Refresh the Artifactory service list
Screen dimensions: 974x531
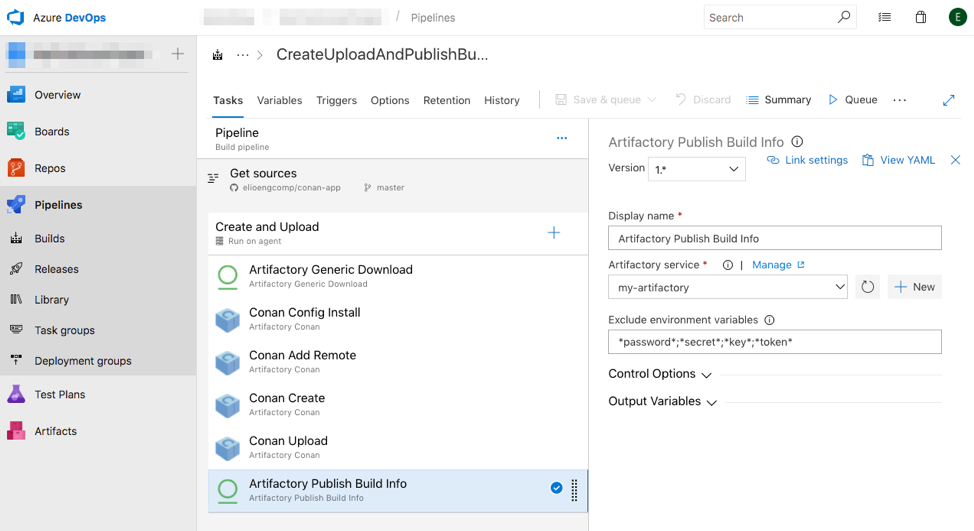pos(867,287)
